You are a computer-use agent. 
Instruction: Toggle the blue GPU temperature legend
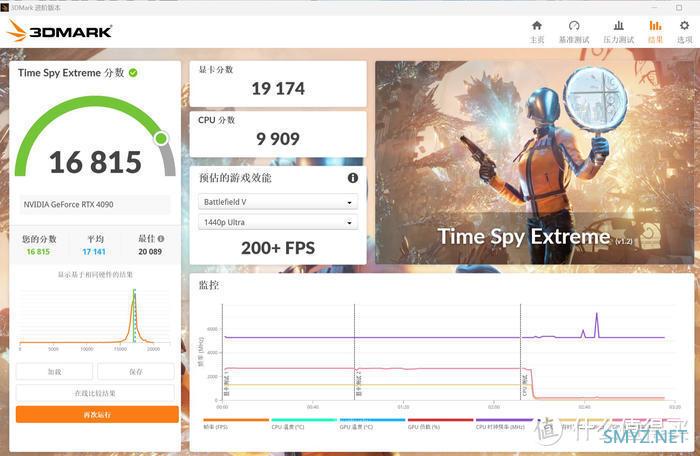[x=372, y=424]
